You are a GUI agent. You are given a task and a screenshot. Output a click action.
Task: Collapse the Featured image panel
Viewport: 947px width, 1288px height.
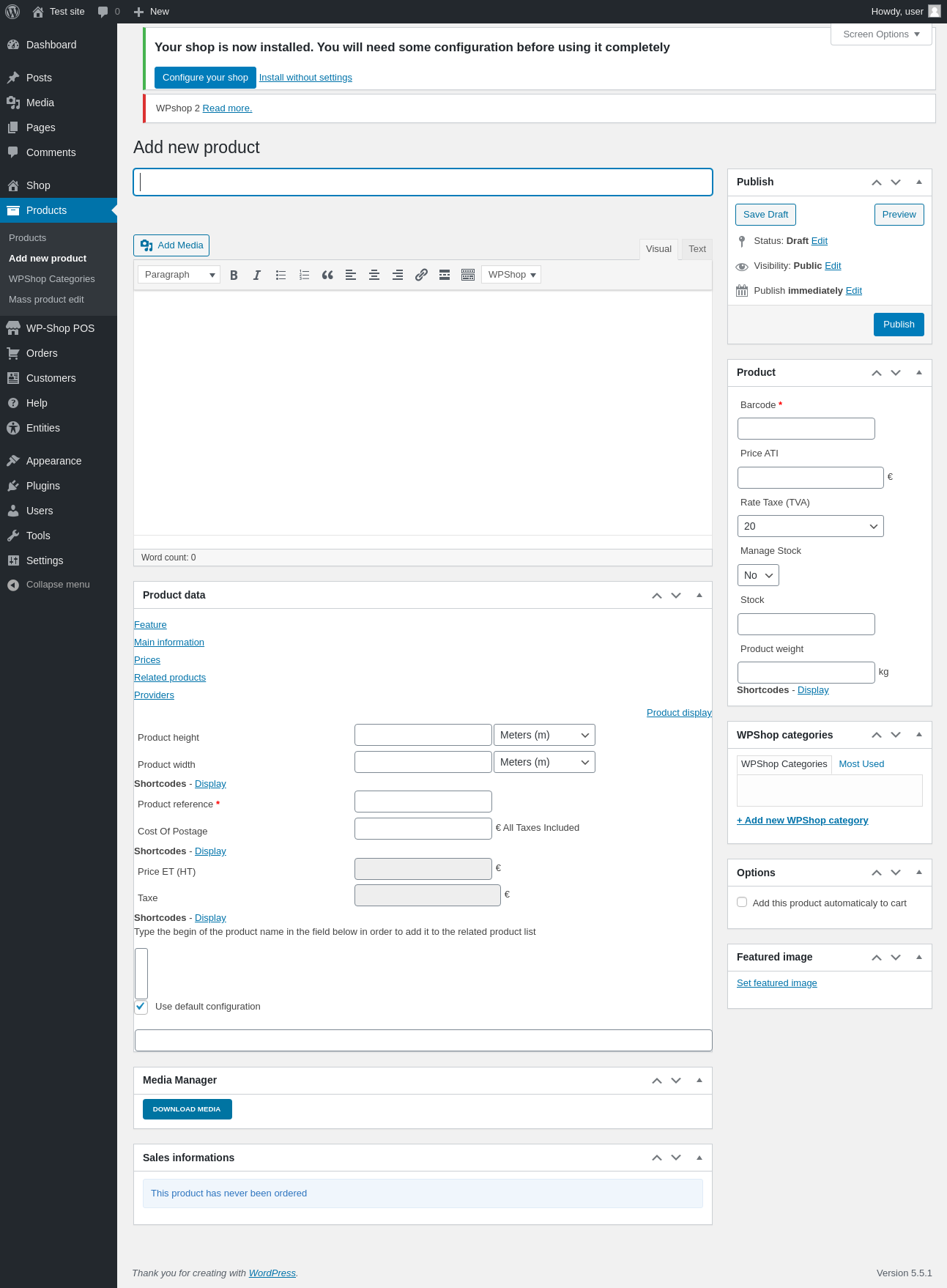pos(919,958)
